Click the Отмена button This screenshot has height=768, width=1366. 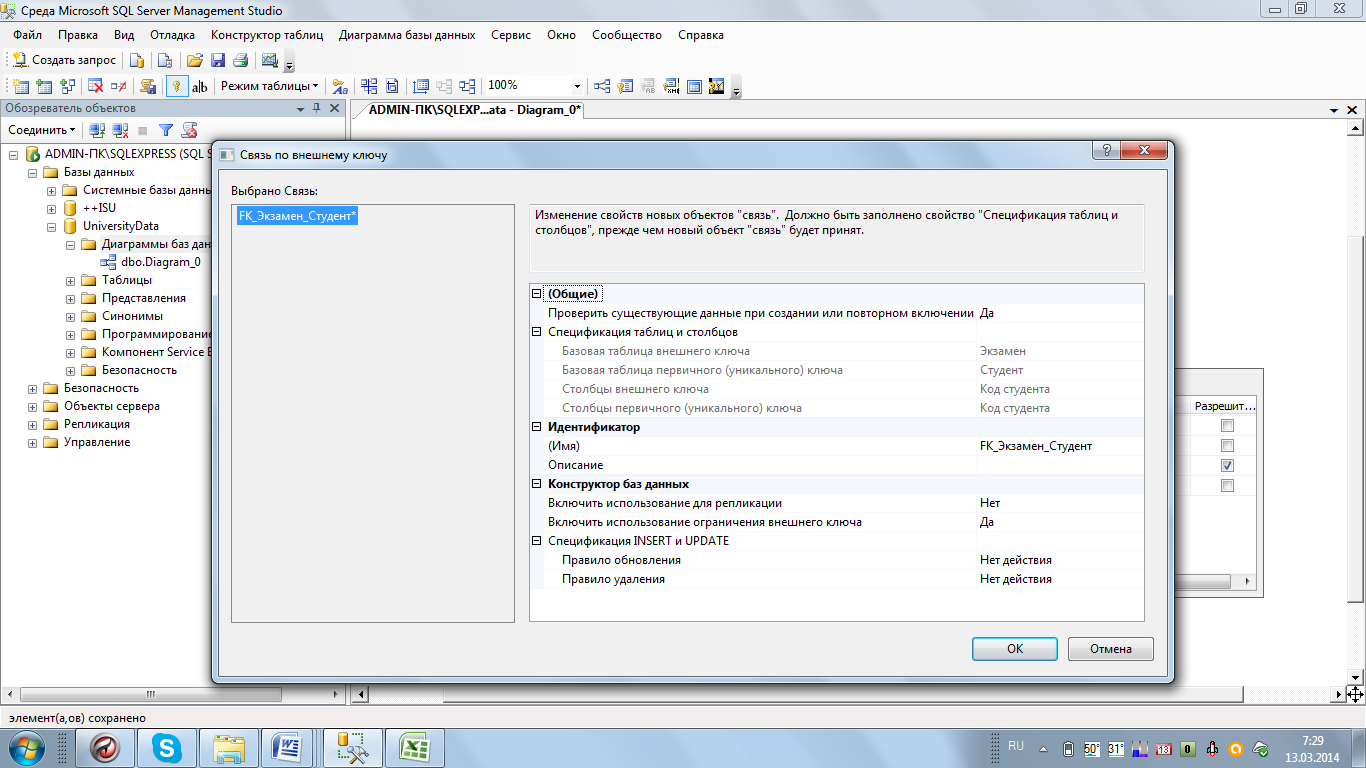click(1110, 649)
